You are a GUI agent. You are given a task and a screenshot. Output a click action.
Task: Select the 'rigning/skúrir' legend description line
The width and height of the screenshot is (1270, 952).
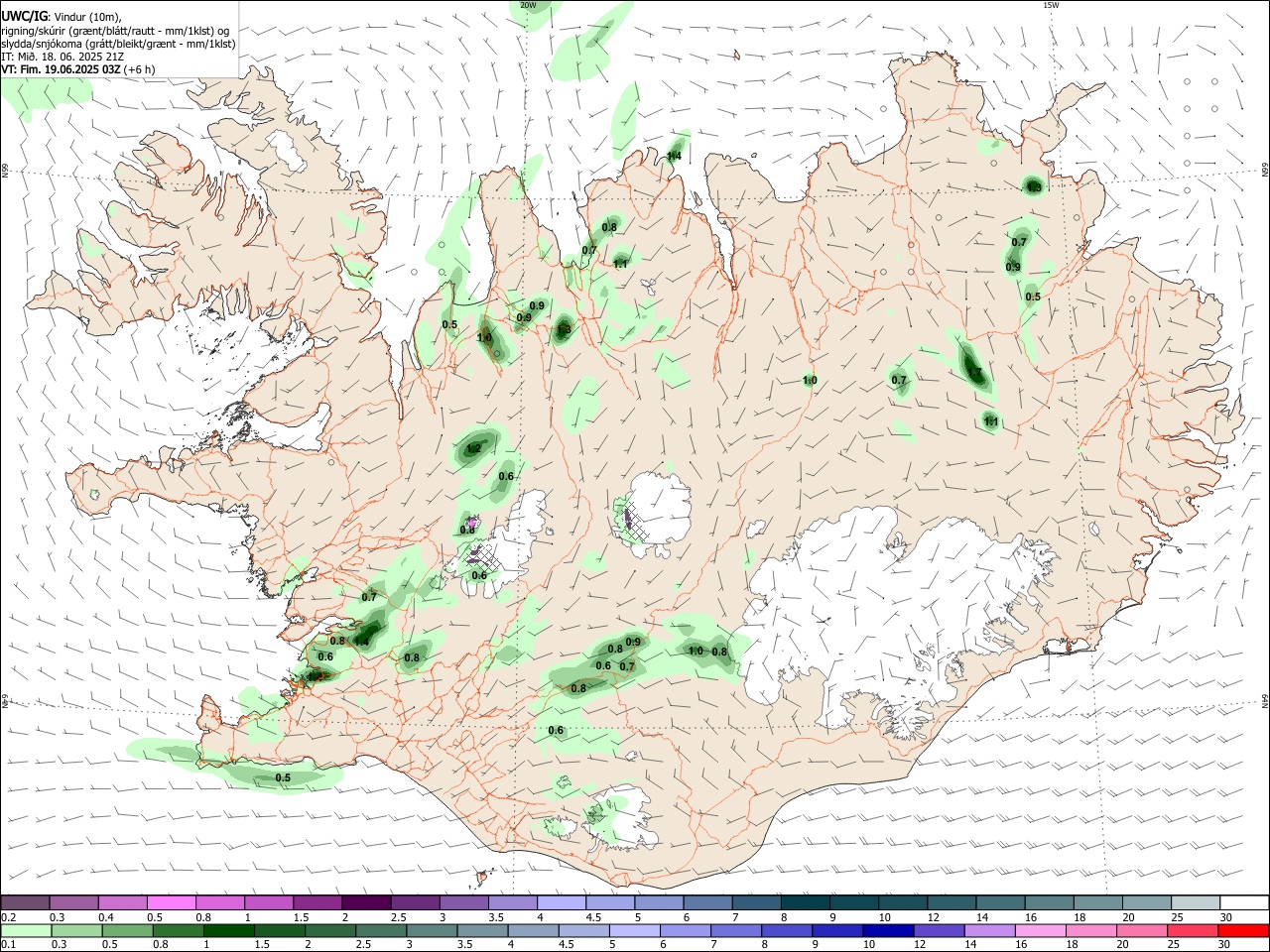[x=116, y=30]
